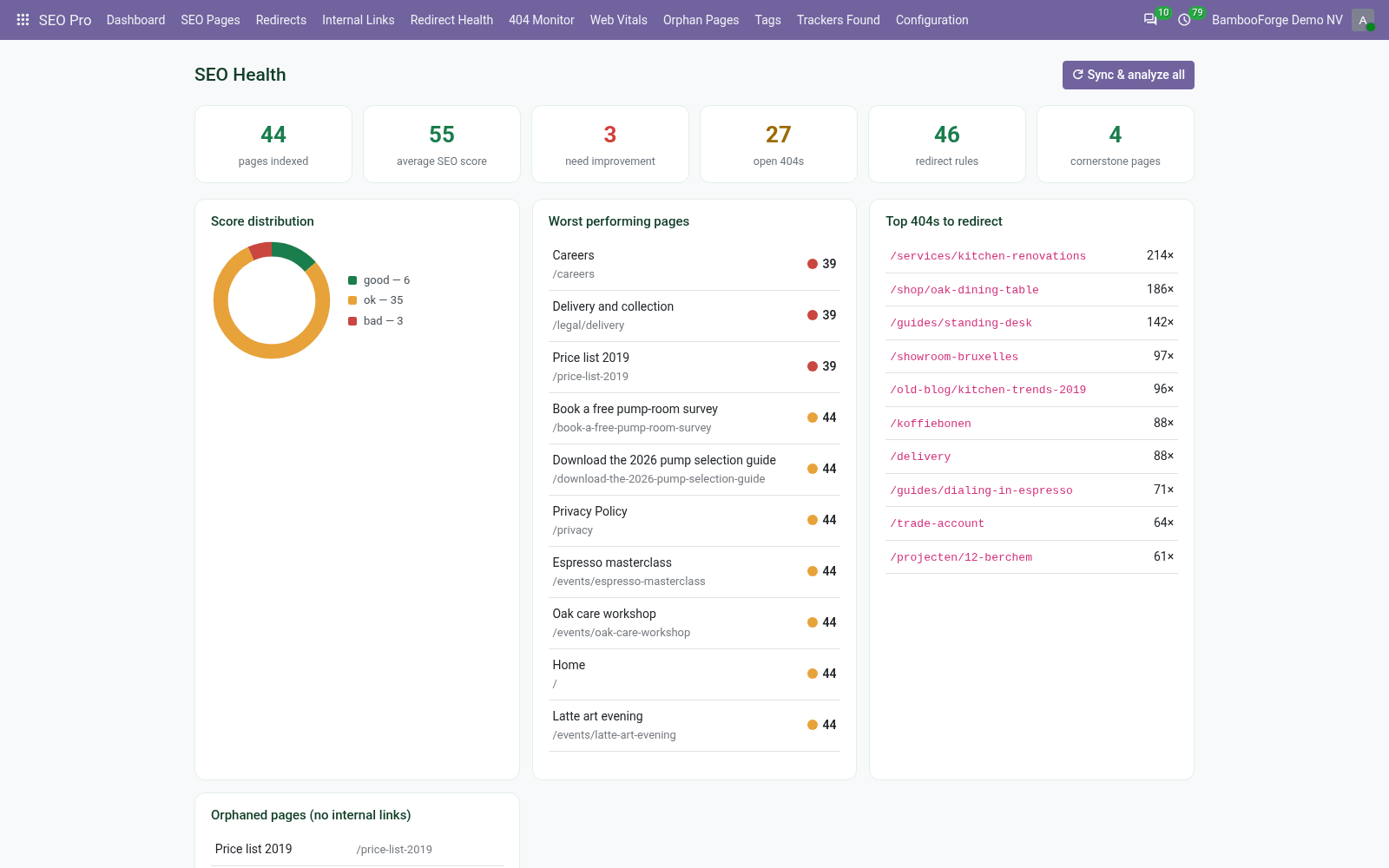Open the Orphan Pages menu
Screen dimensions: 1389x868
[x=701, y=20]
